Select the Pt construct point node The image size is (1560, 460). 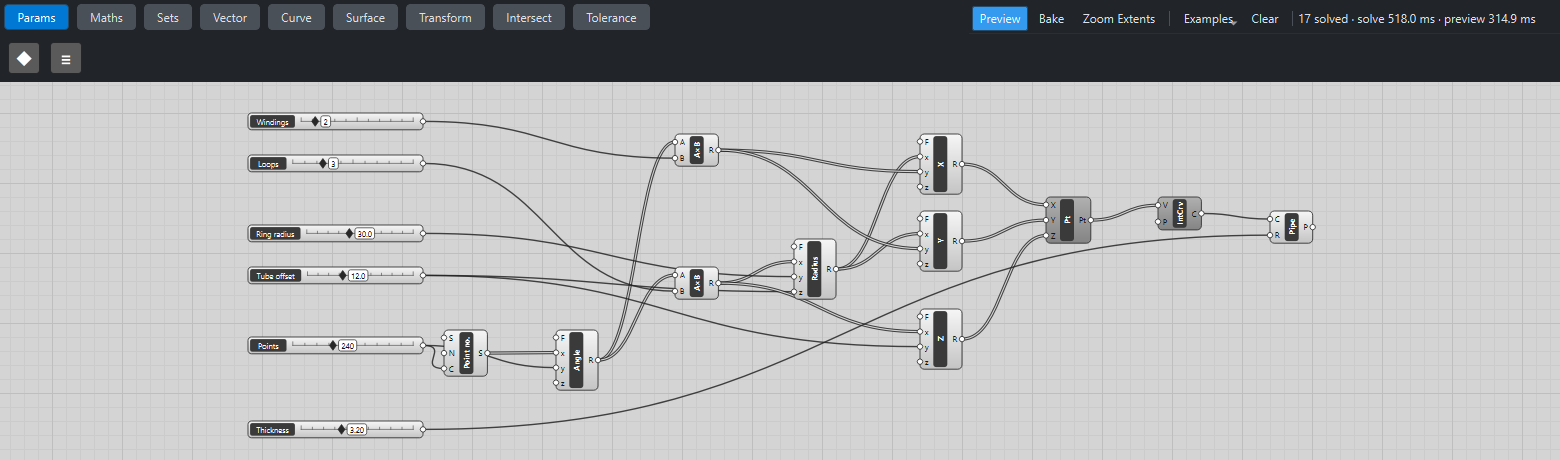1068,220
